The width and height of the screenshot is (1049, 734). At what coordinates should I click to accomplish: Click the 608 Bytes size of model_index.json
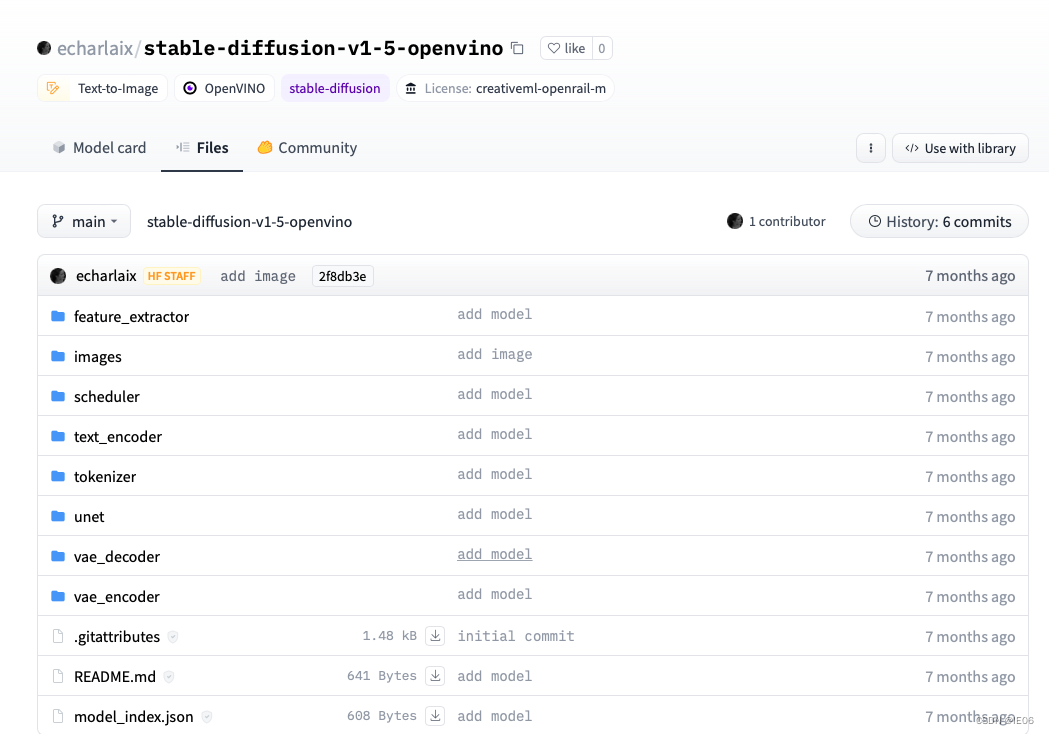click(382, 716)
